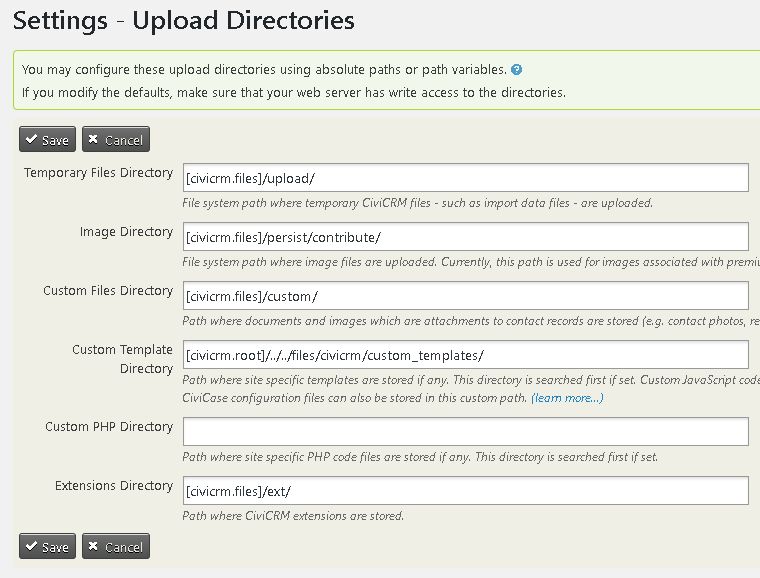Click the Settings - Upload Directories heading
Viewport: 760px width, 578px height.
(183, 21)
